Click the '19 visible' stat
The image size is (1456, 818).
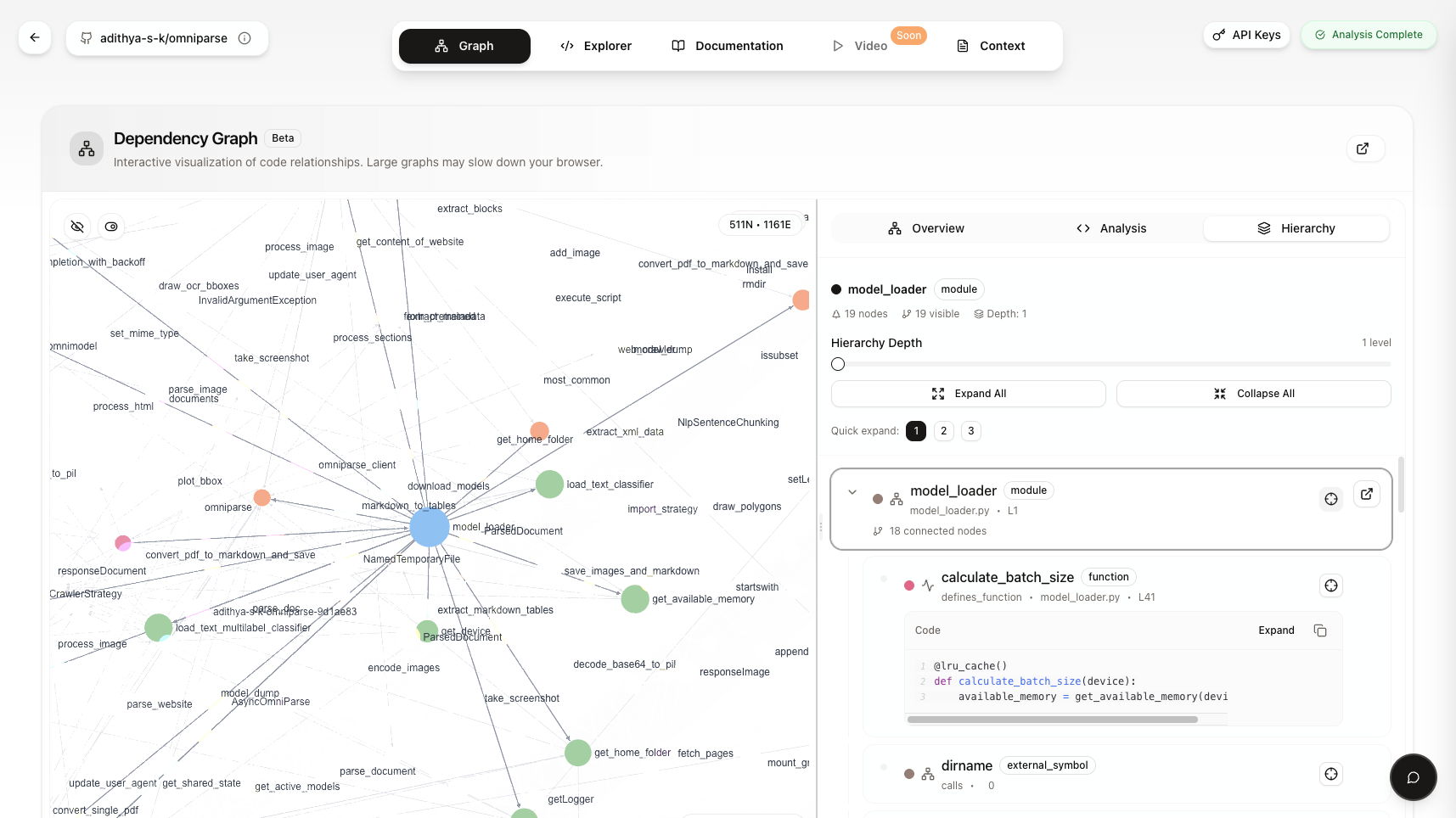pos(930,314)
